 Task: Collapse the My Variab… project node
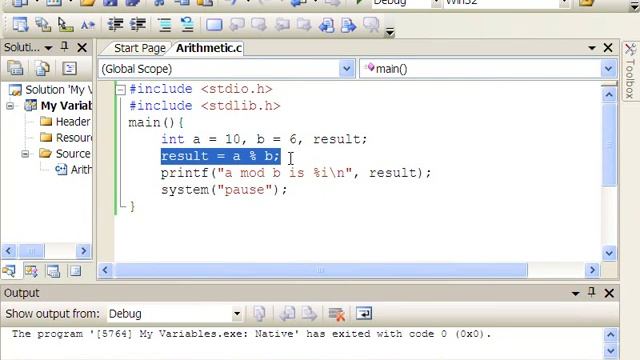click(x=10, y=106)
